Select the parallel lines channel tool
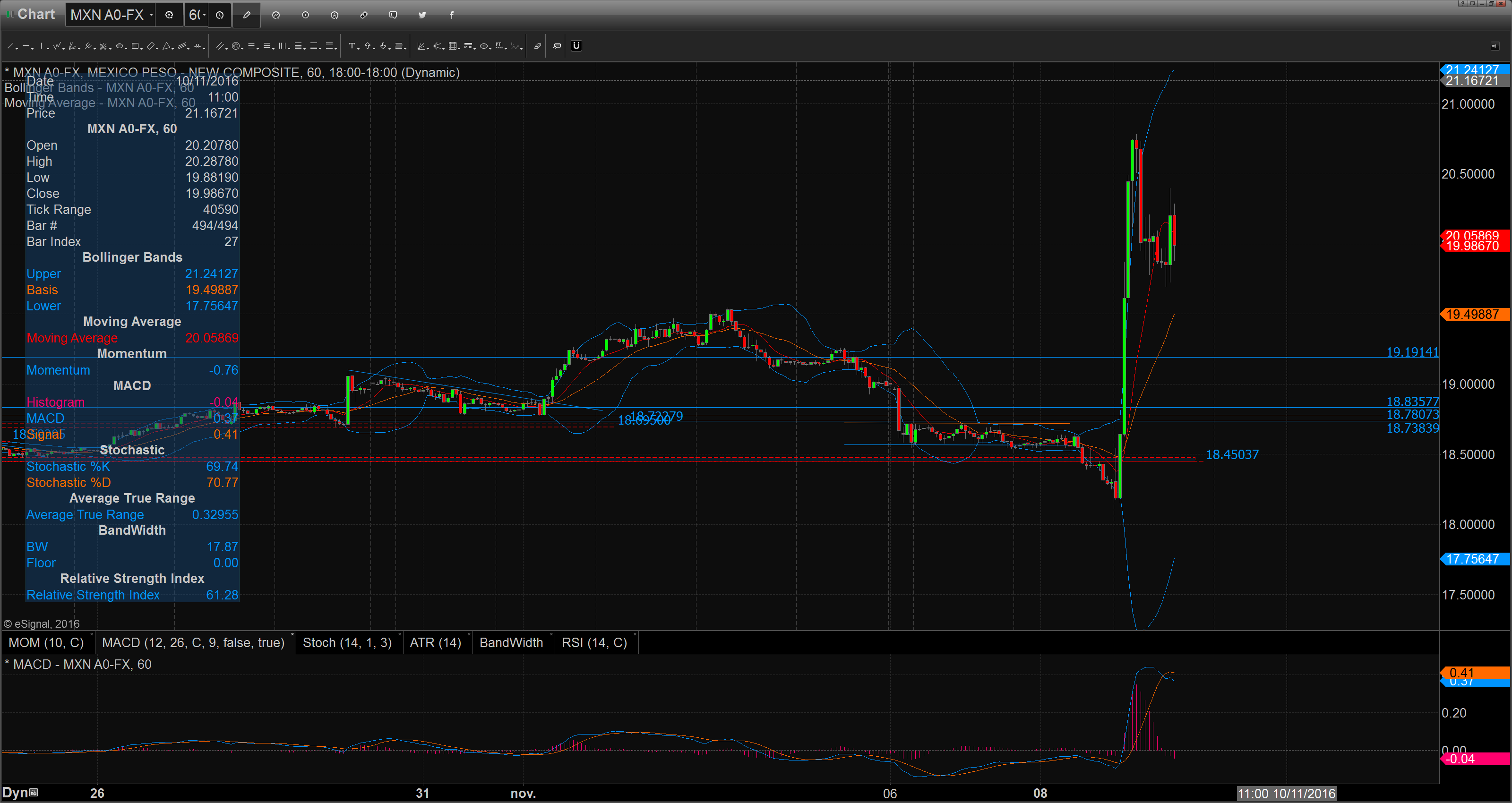Viewport: 1512px width, 803px height. point(220,46)
